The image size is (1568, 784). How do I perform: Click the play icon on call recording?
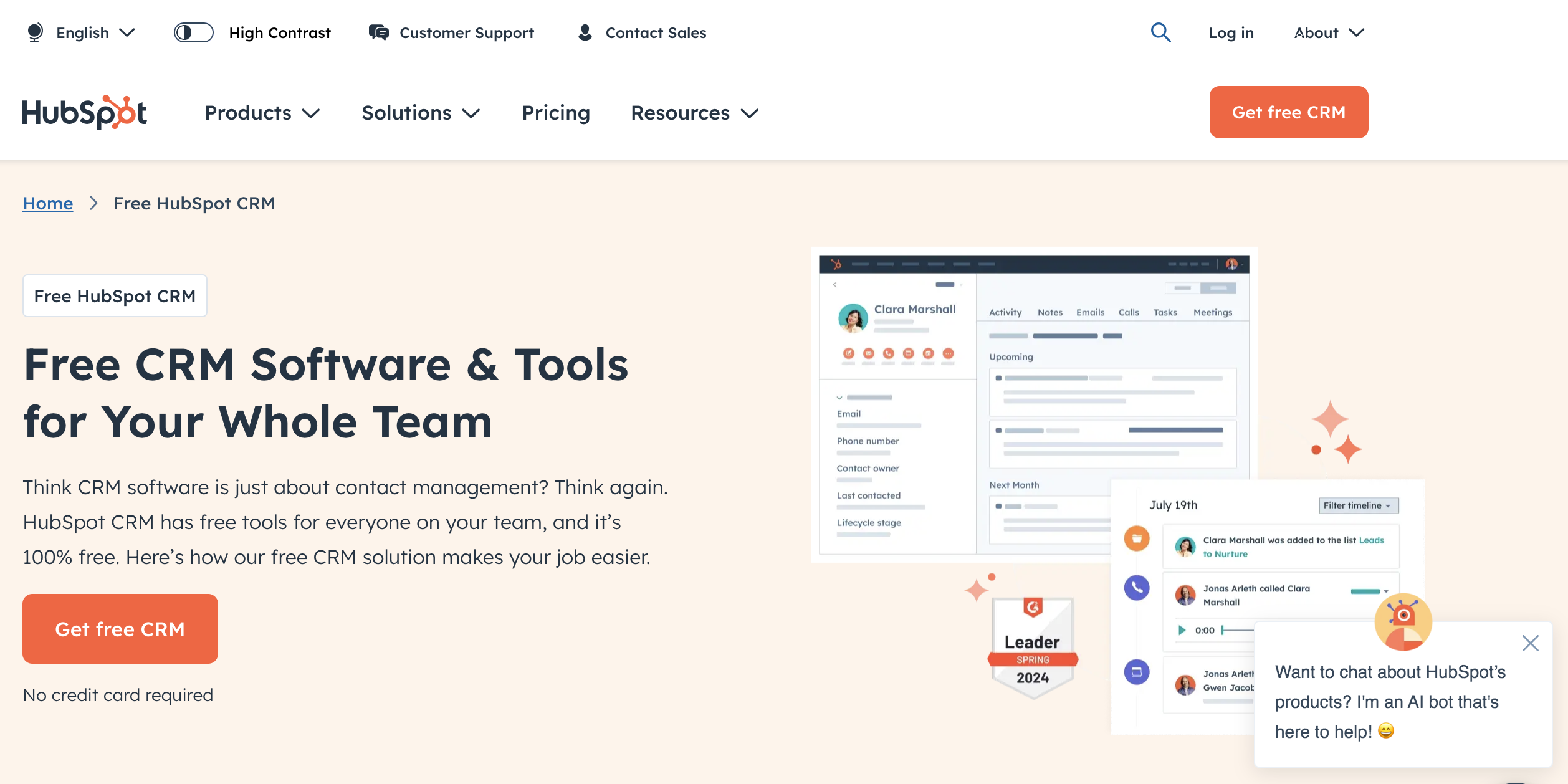point(1182,630)
